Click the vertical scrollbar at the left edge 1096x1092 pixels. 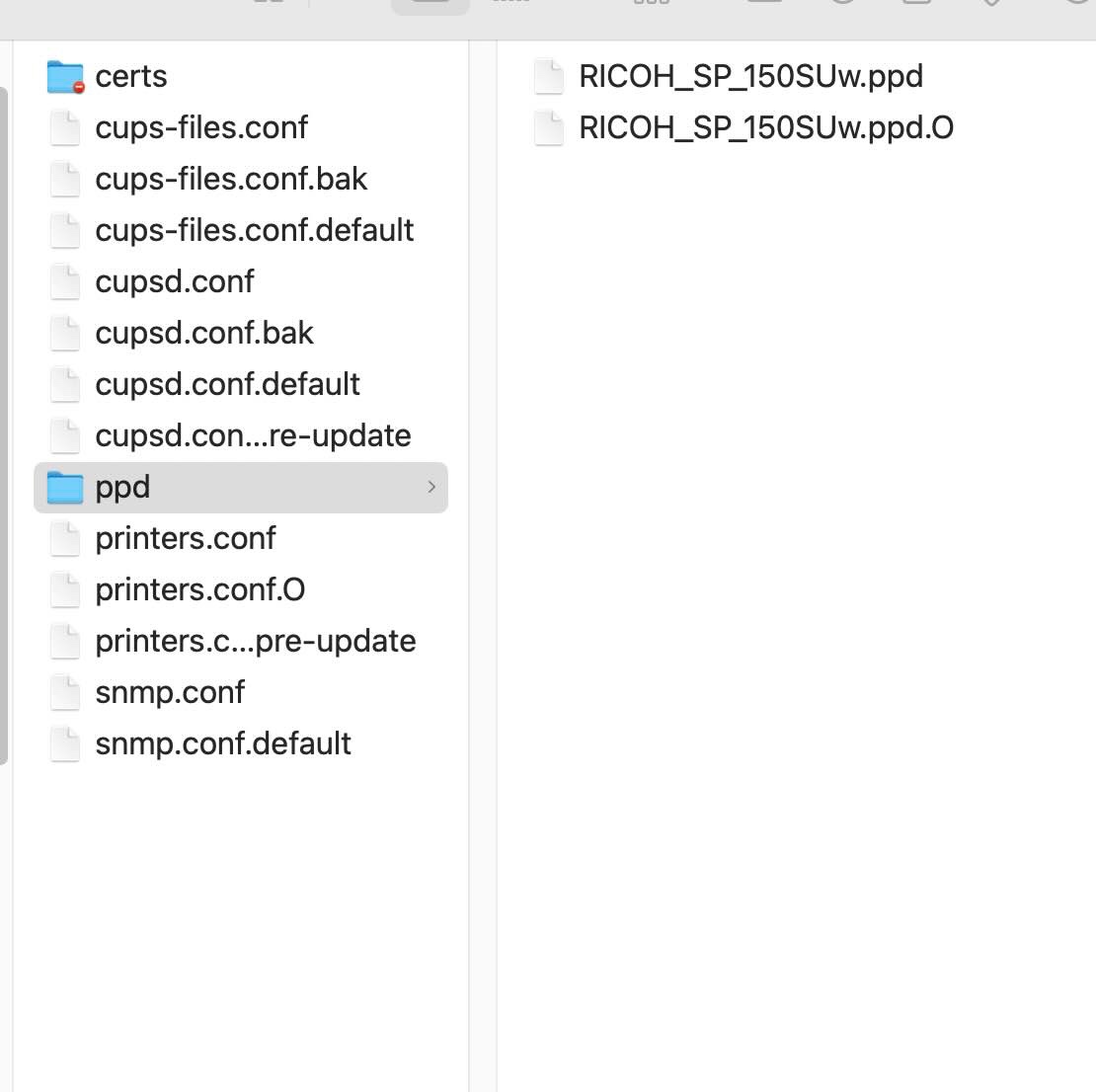coord(4,425)
